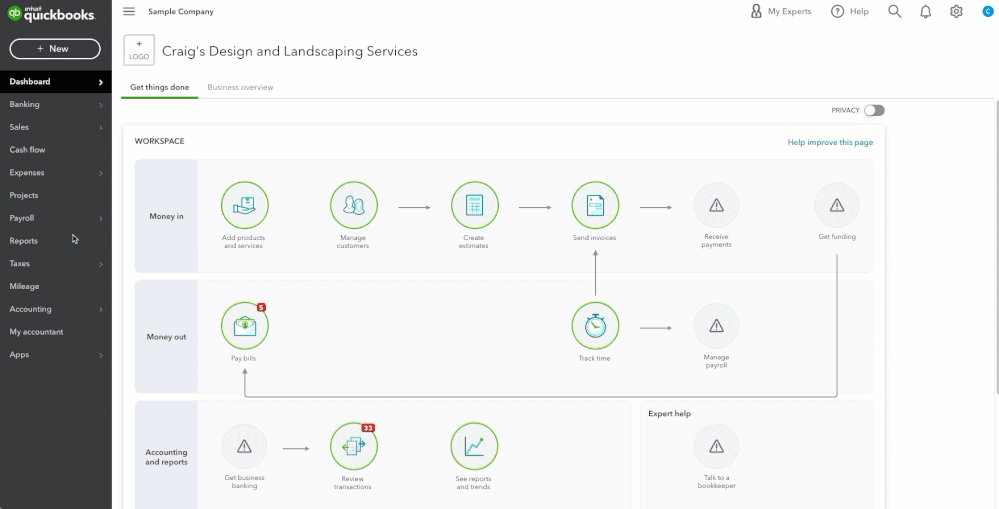
Task: Click the Send invoices icon
Action: [595, 205]
